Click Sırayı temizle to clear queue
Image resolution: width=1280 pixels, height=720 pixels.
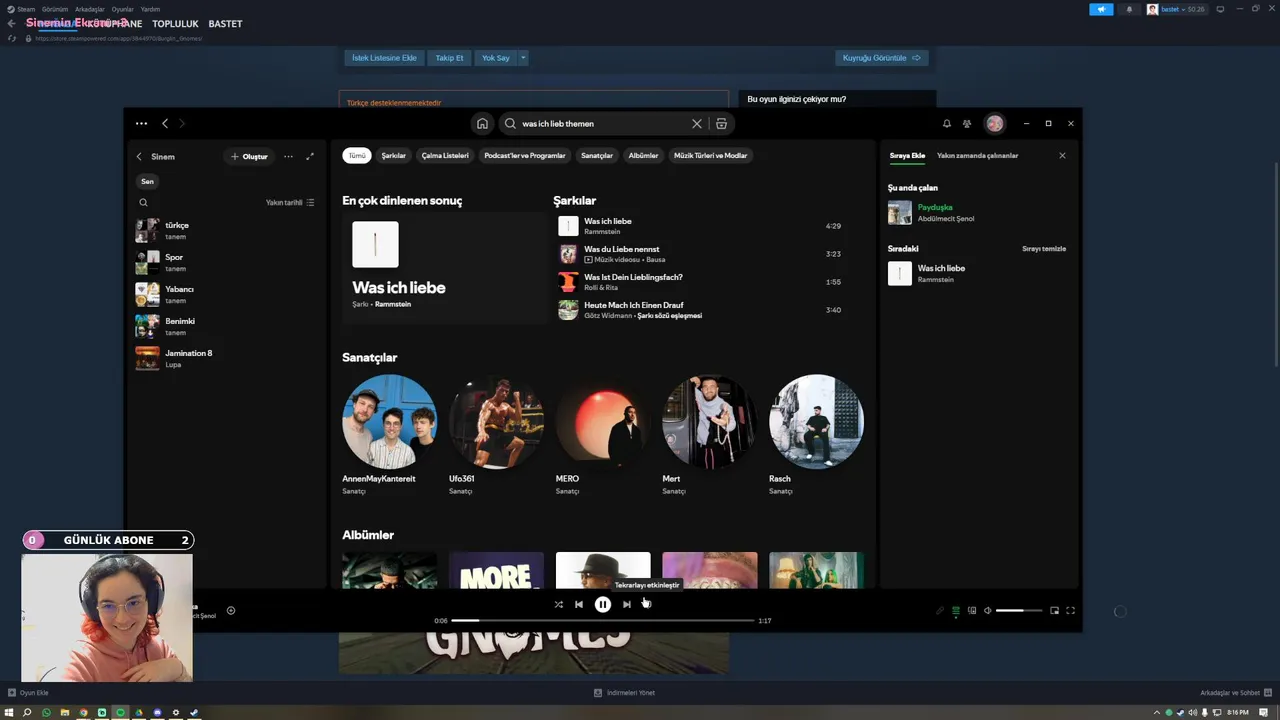[x=1044, y=249]
